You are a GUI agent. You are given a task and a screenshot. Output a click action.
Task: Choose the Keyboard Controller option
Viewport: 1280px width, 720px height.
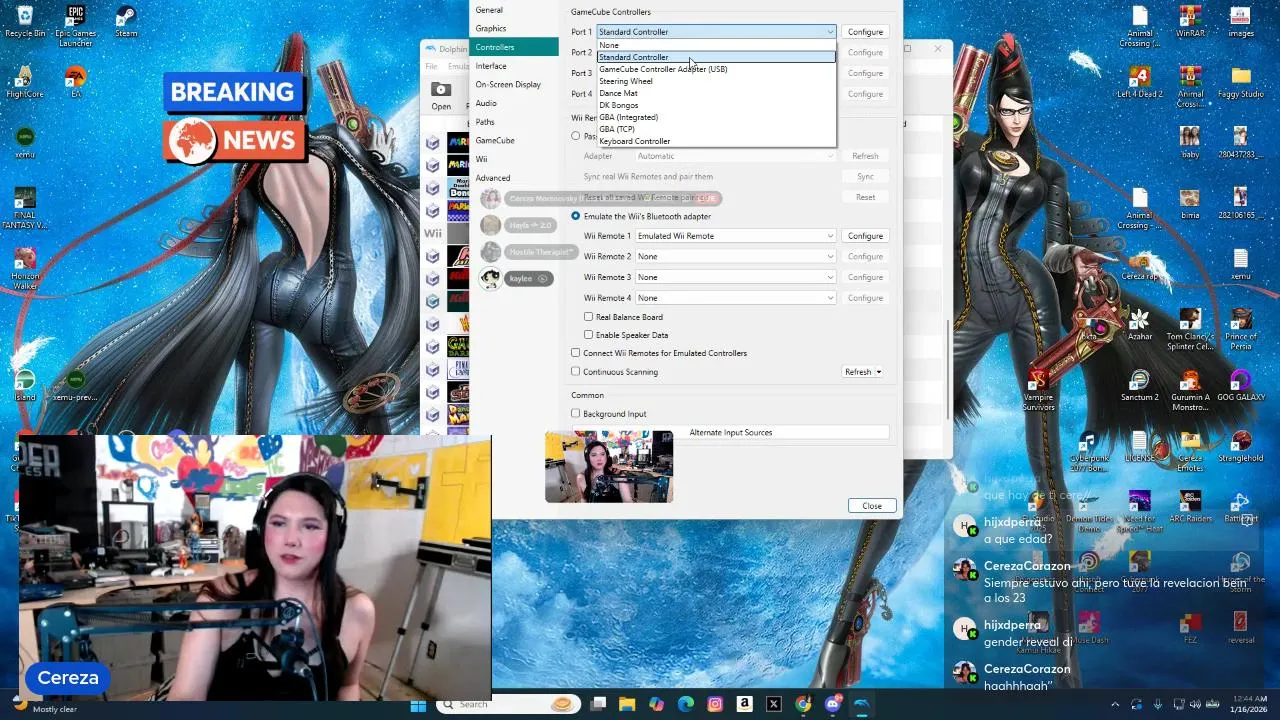(x=716, y=141)
